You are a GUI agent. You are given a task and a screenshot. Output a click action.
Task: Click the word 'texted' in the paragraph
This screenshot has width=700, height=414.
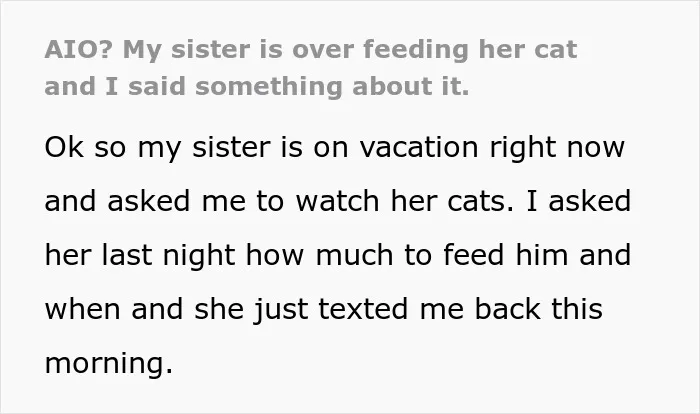(x=363, y=309)
